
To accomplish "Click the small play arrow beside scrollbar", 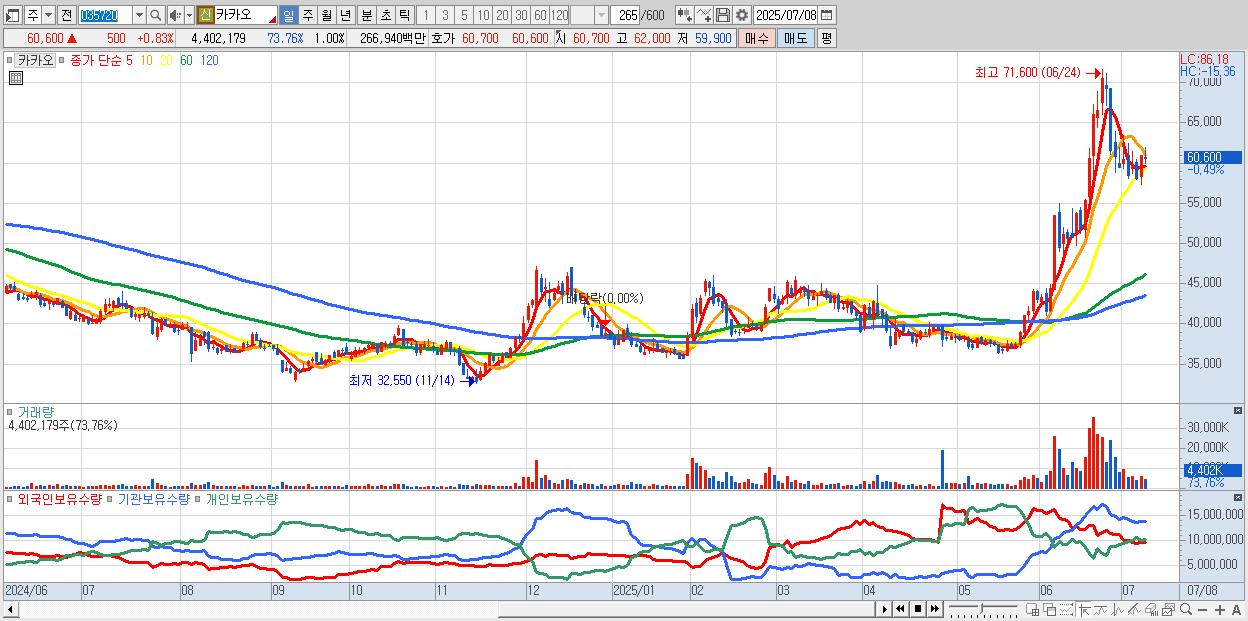I will (885, 609).
